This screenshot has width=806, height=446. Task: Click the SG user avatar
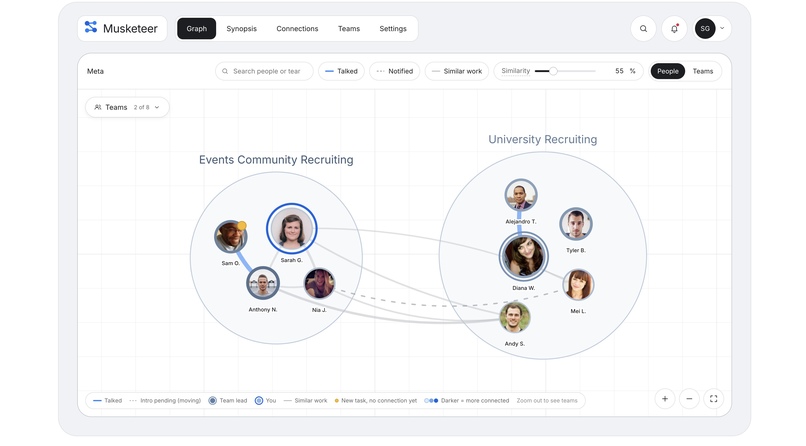tap(705, 29)
